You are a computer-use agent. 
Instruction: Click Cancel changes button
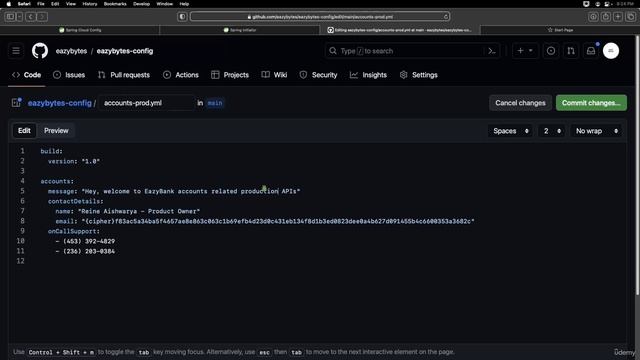tap(520, 103)
